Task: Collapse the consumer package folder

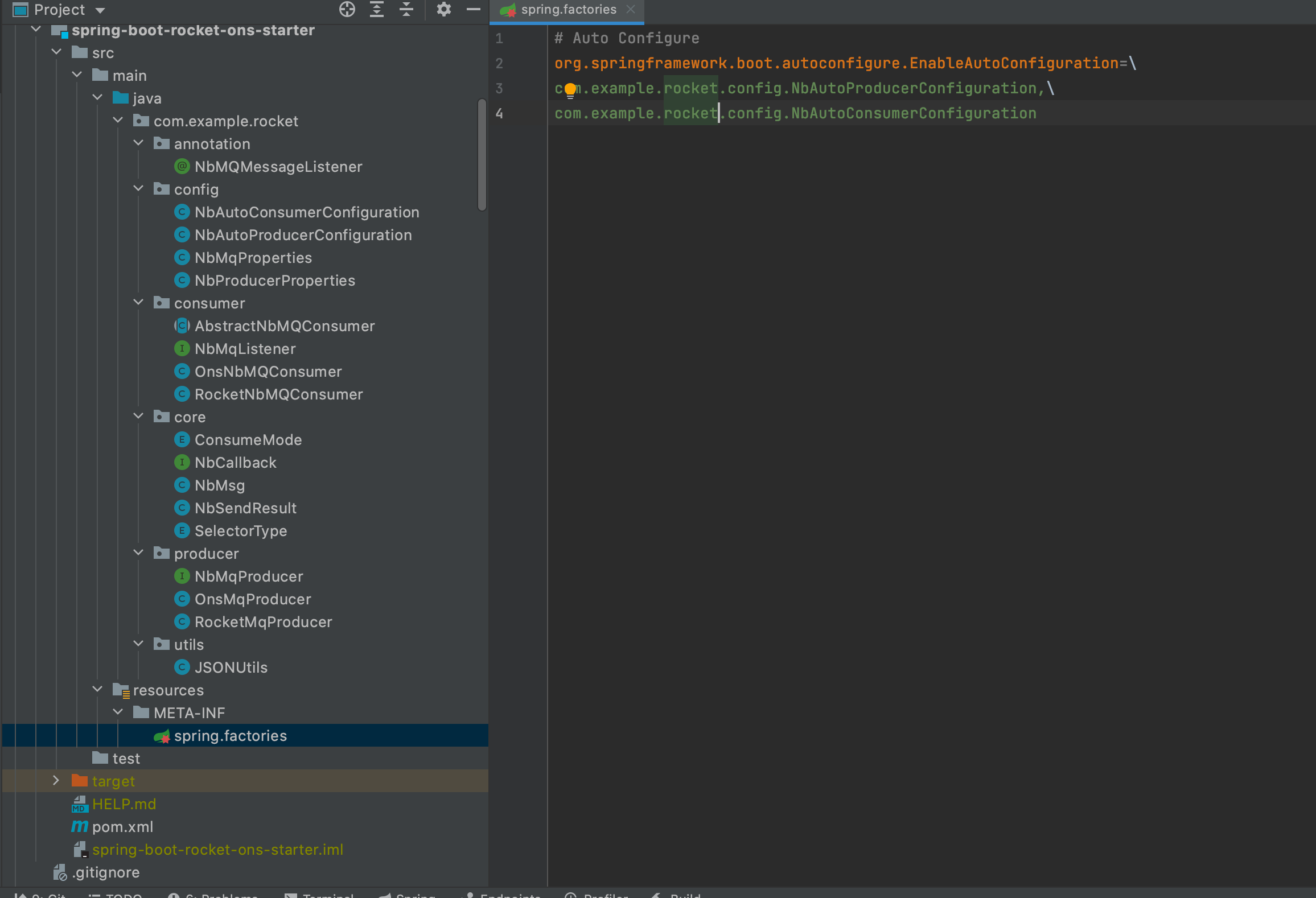Action: click(x=138, y=302)
